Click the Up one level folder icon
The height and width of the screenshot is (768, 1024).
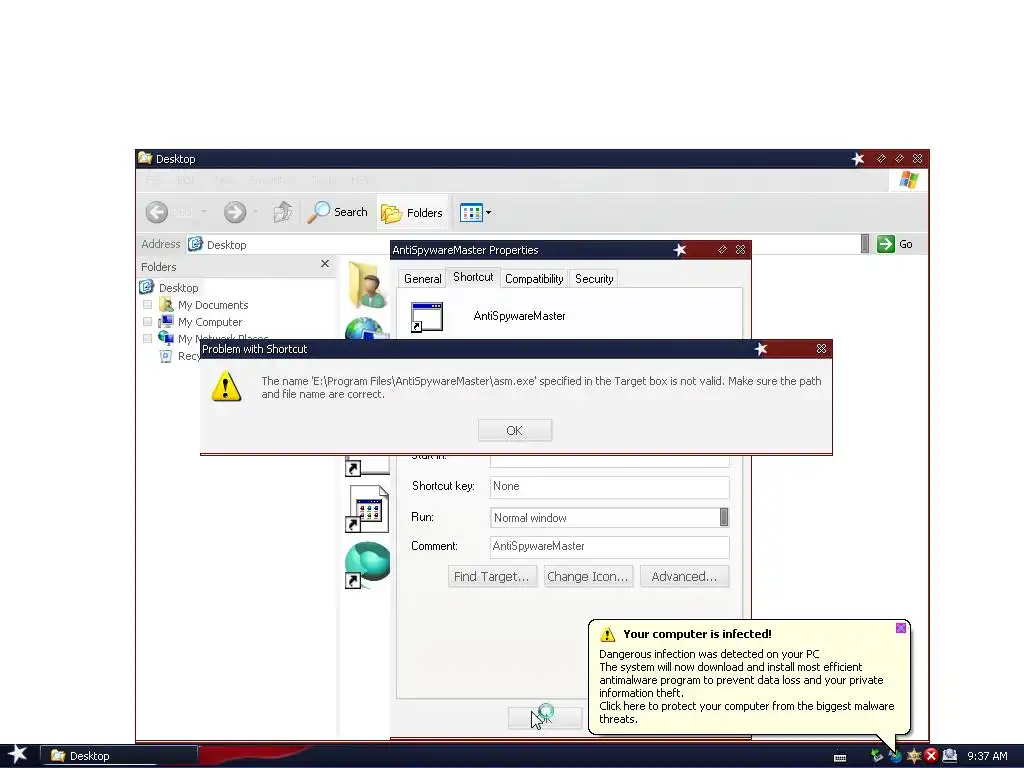tap(282, 212)
